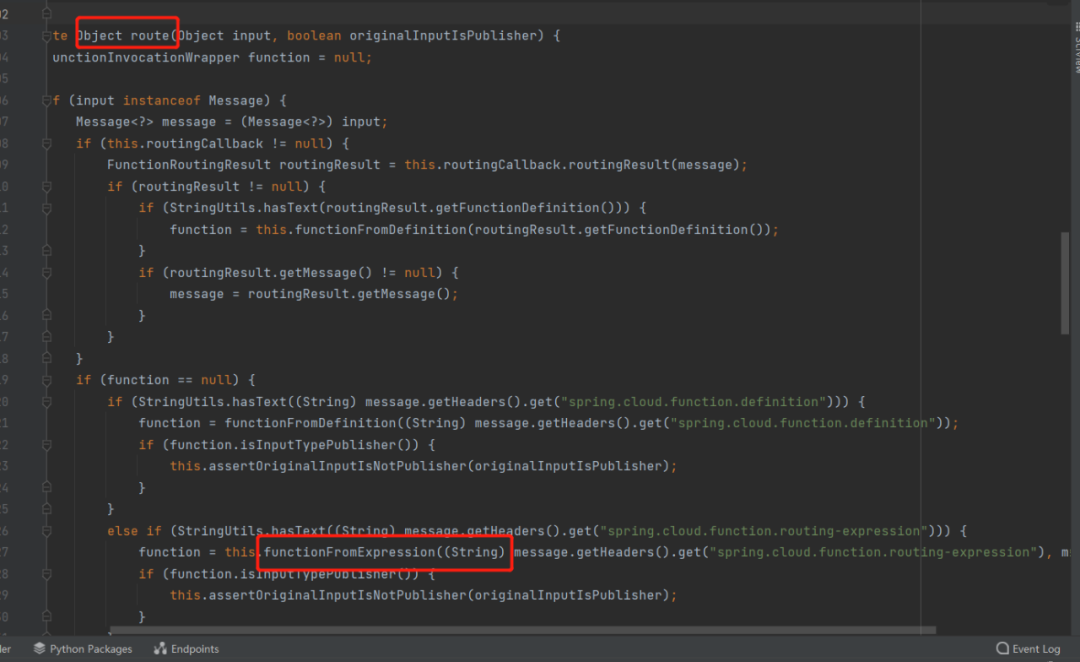The height and width of the screenshot is (662, 1080).
Task: Click 'this.functionFromDefinition(' call on routingResult line
Action: click(x=365, y=230)
